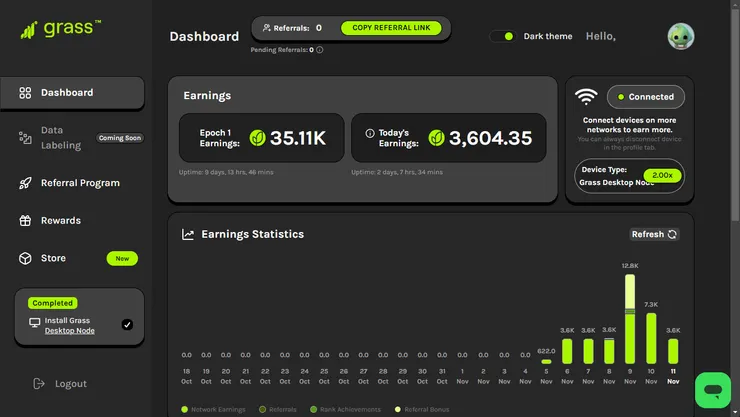740x417 pixels.
Task: Click the gift icon beside Rewards
Action: click(25, 220)
